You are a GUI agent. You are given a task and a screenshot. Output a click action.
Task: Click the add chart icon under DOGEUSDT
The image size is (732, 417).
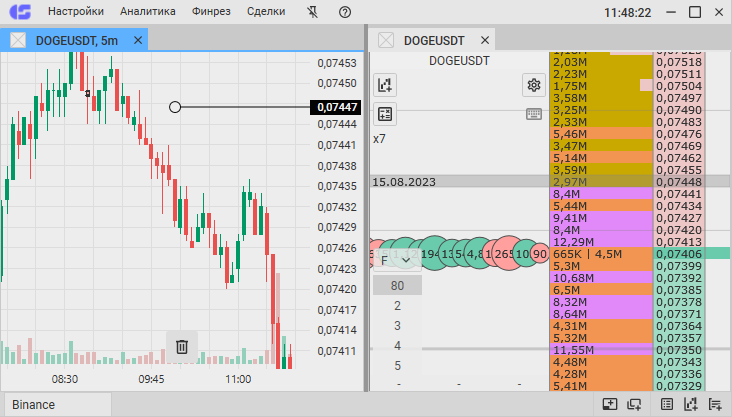[385, 85]
